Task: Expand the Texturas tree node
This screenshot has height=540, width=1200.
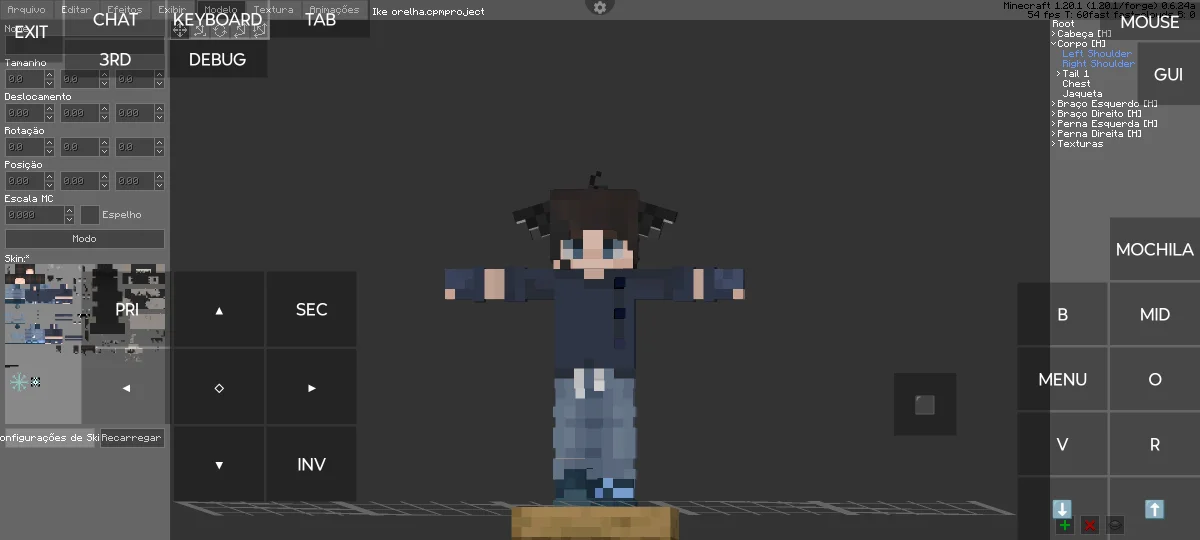Action: 1054,144
